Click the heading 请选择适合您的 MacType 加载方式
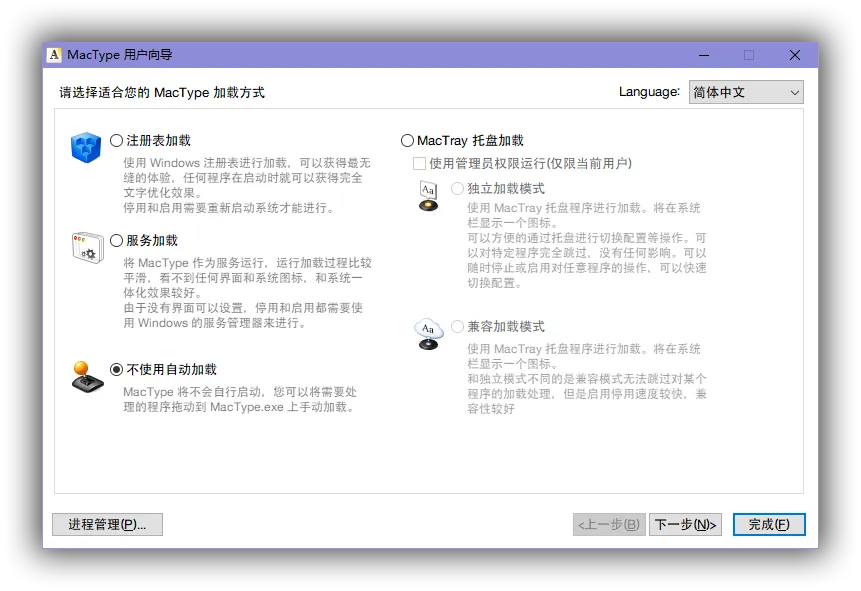The width and height of the screenshot is (861, 591). [162, 92]
